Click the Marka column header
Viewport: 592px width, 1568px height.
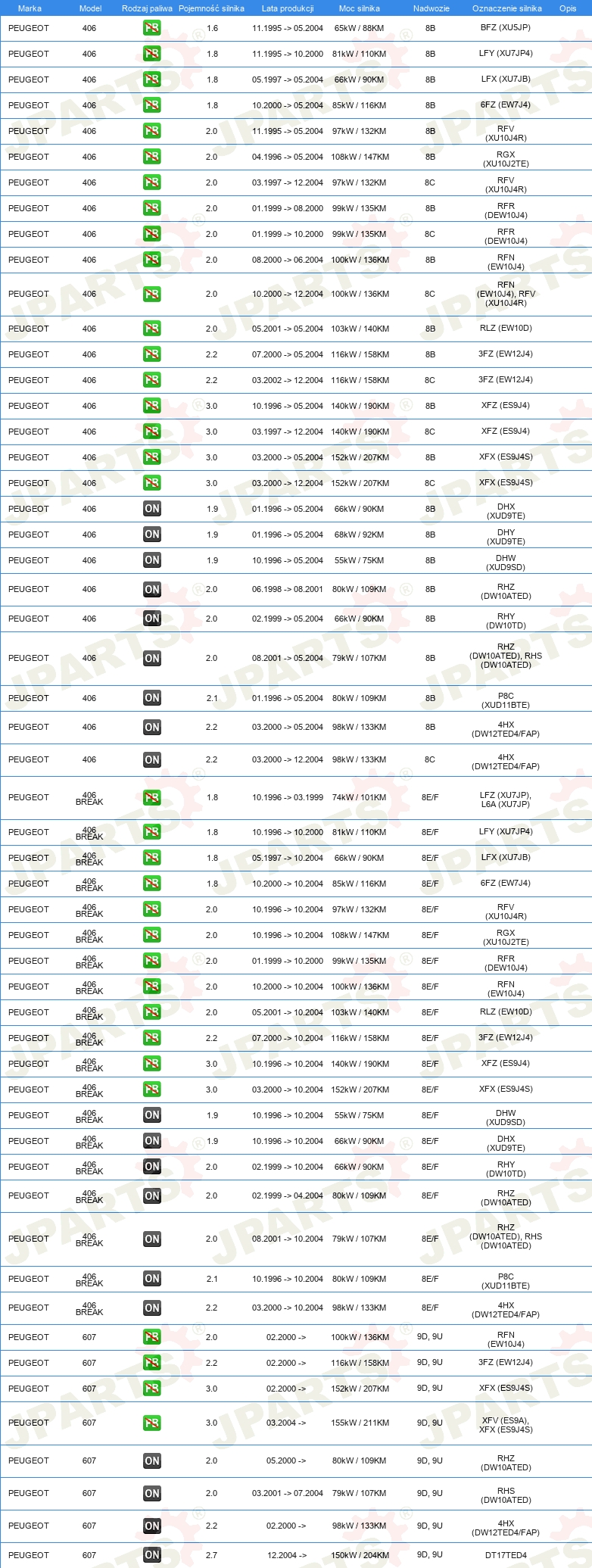pos(30,8)
